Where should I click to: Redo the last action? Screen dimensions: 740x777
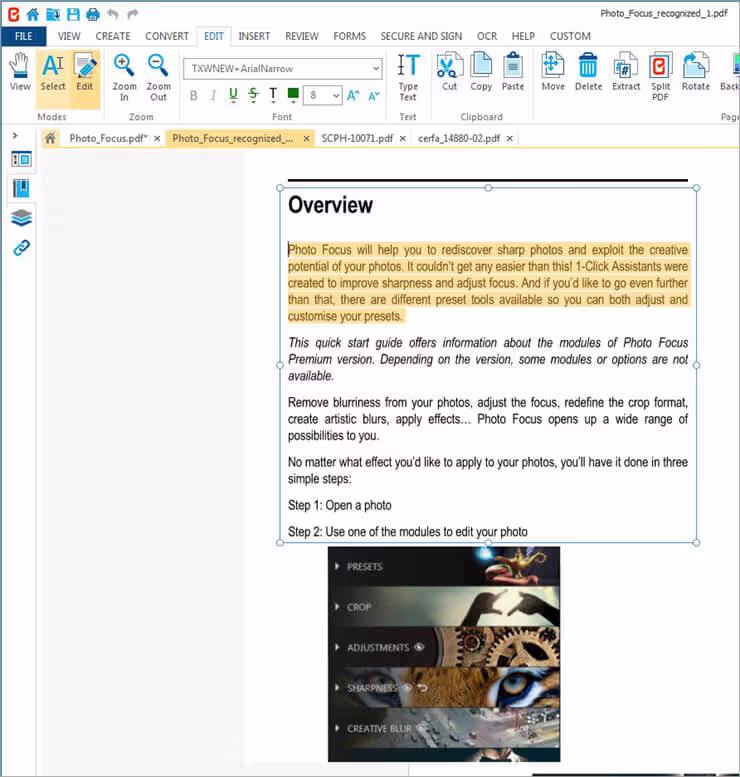point(133,14)
